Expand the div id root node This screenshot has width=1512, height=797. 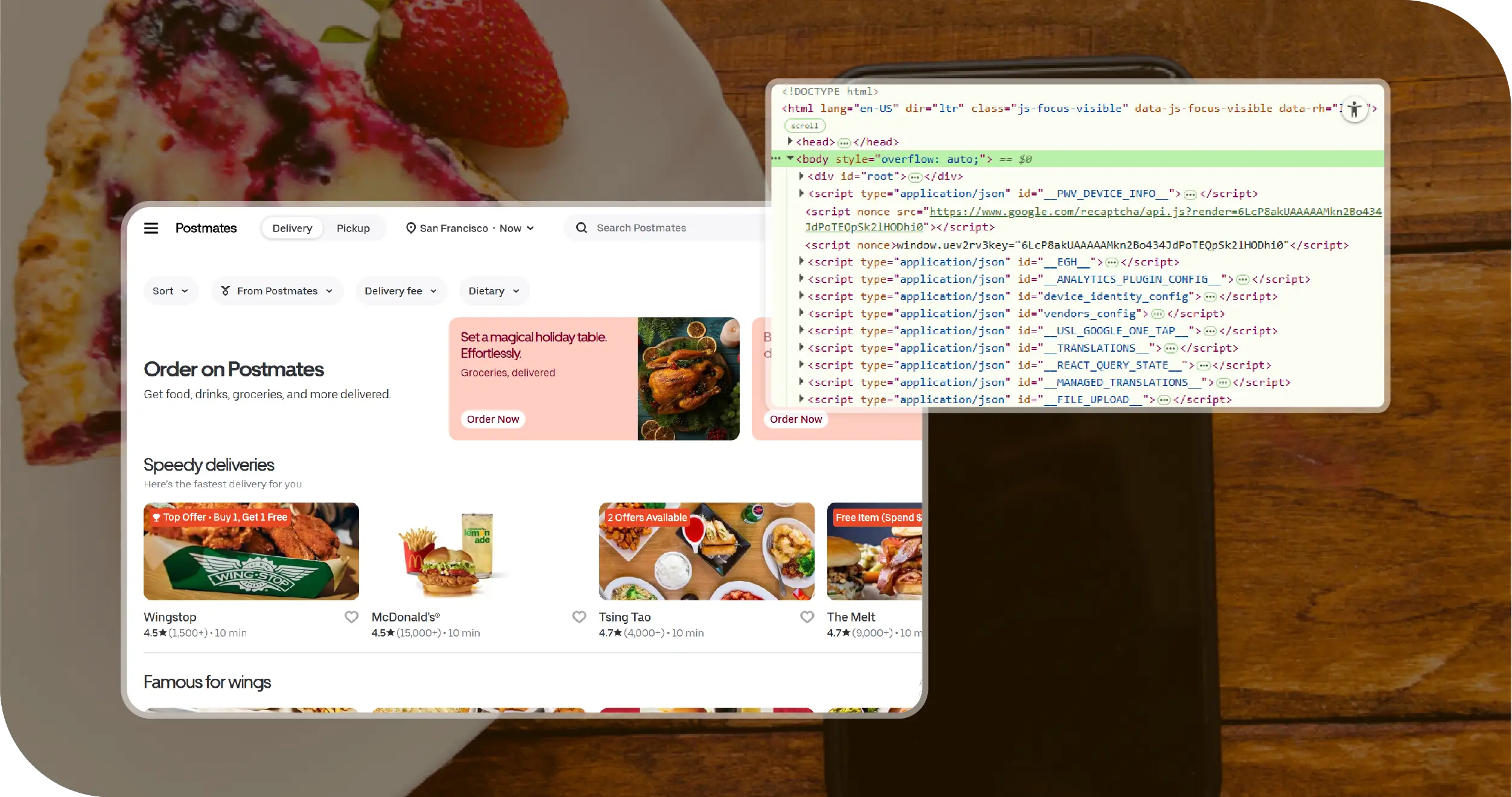[x=801, y=176]
